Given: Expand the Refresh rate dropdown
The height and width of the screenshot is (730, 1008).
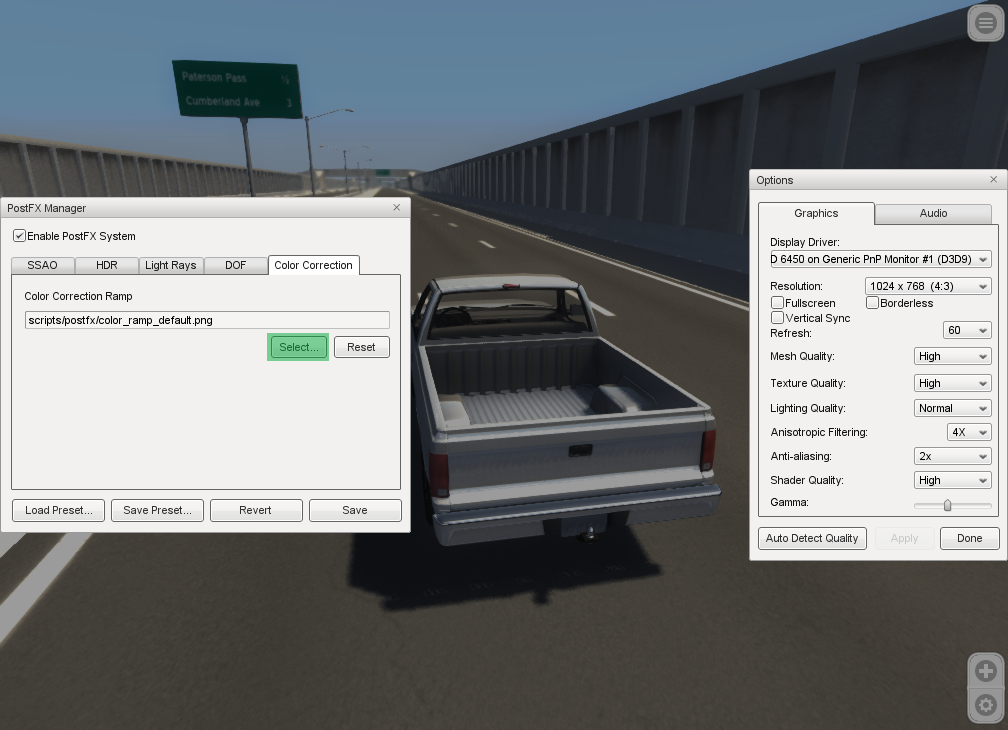Looking at the screenshot, I should tap(967, 330).
